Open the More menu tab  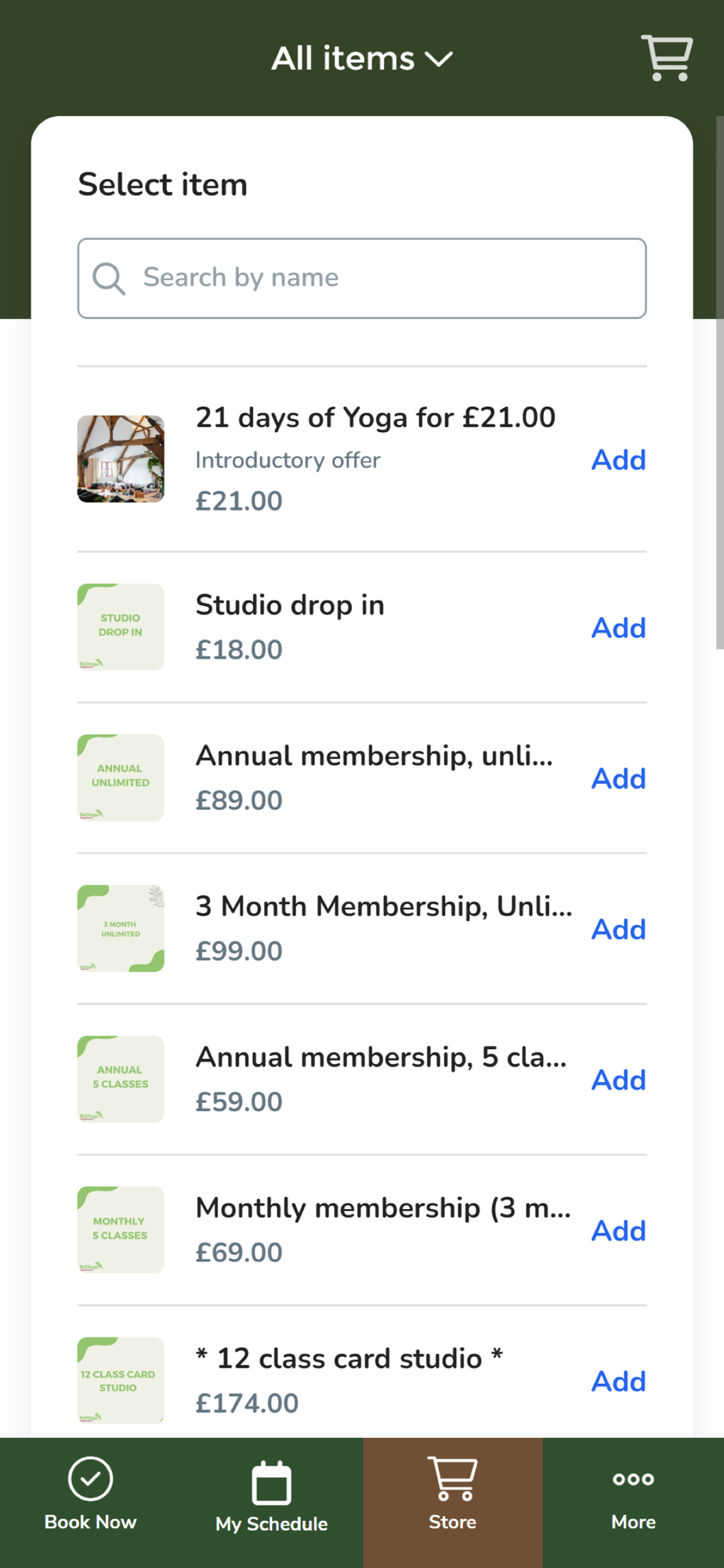[x=633, y=1494]
